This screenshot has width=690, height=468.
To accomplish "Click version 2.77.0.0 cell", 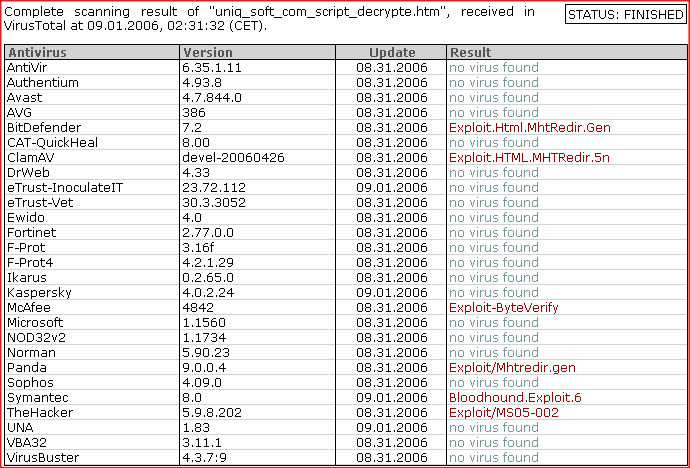I will tap(208, 232).
